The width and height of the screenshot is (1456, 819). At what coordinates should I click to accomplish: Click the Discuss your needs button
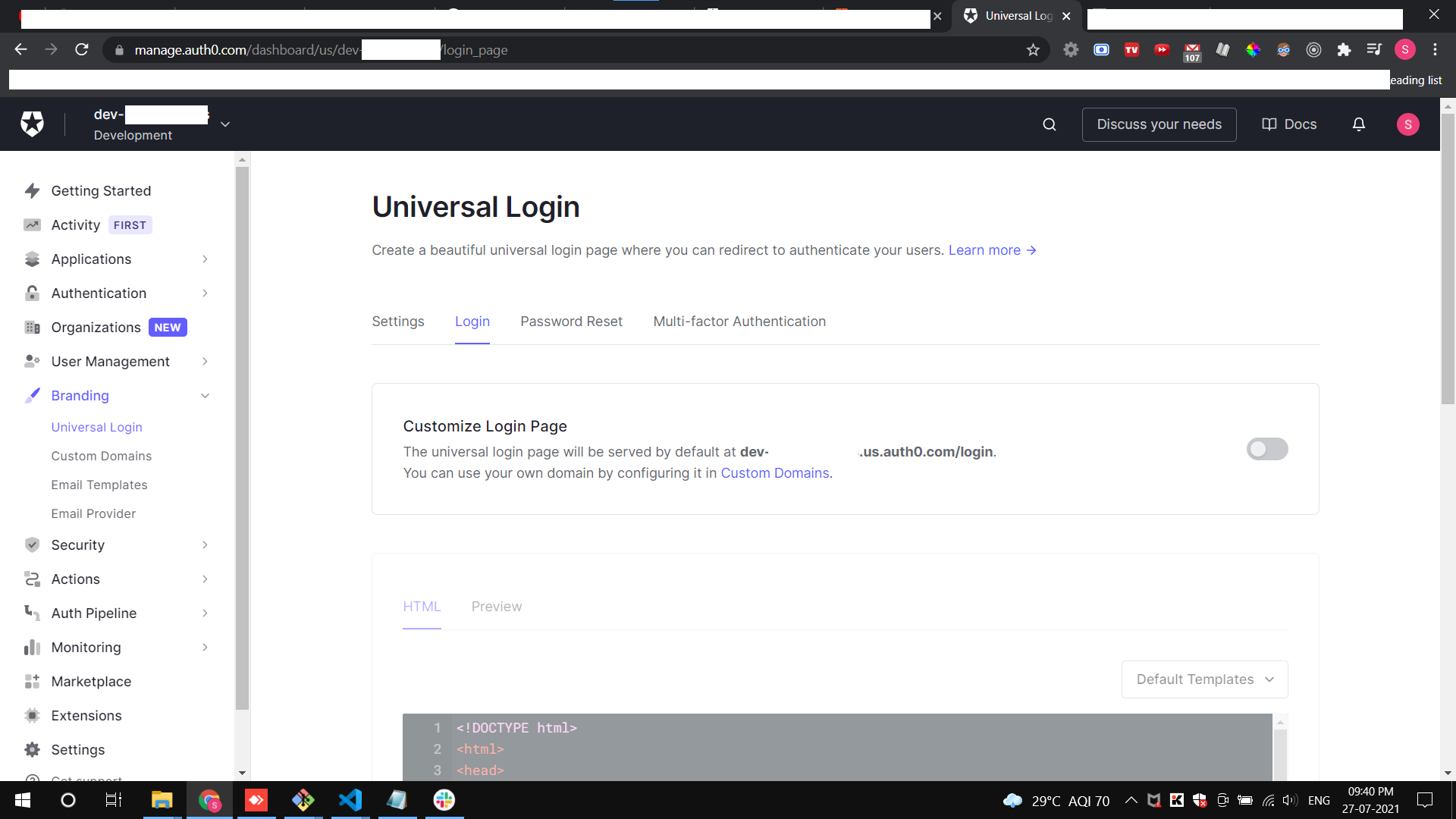pyautogui.click(x=1159, y=124)
